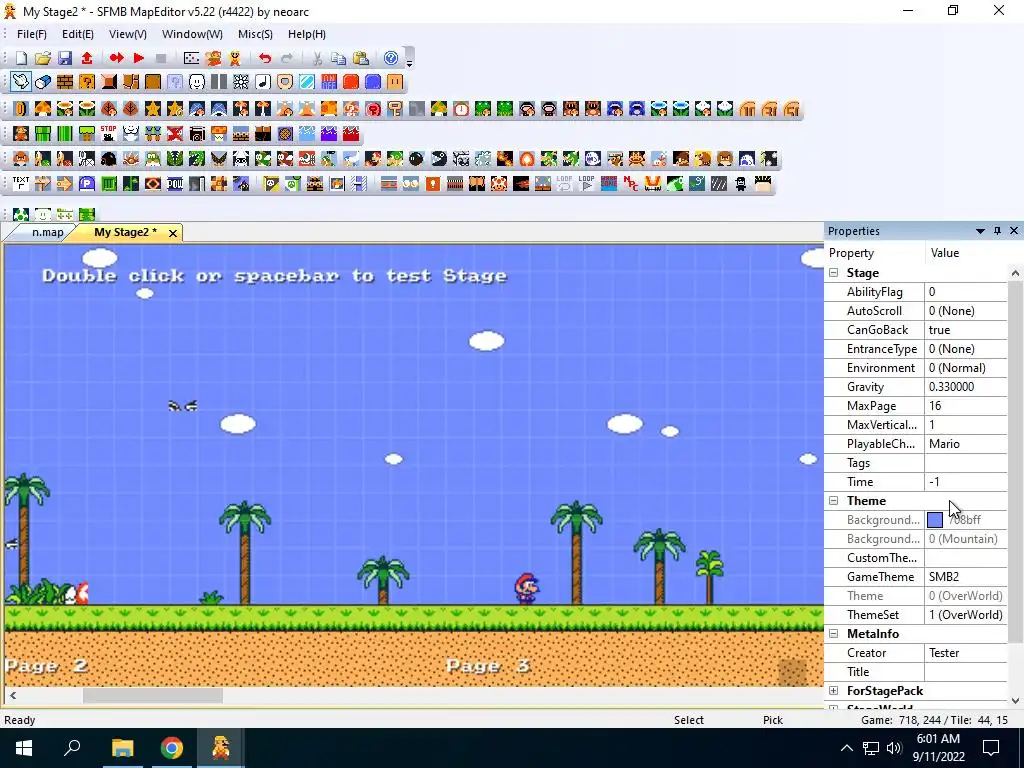Select the music note block

pos(263,82)
